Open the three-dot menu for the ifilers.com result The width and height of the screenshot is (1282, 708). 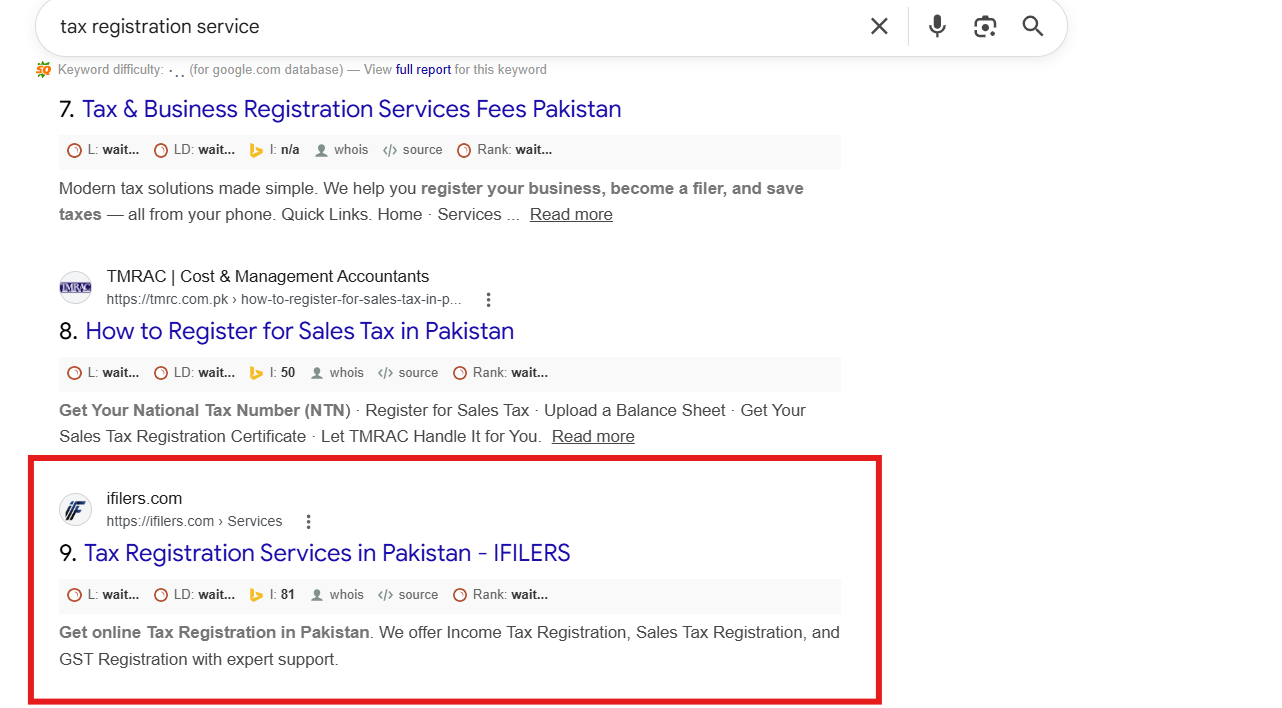(309, 521)
